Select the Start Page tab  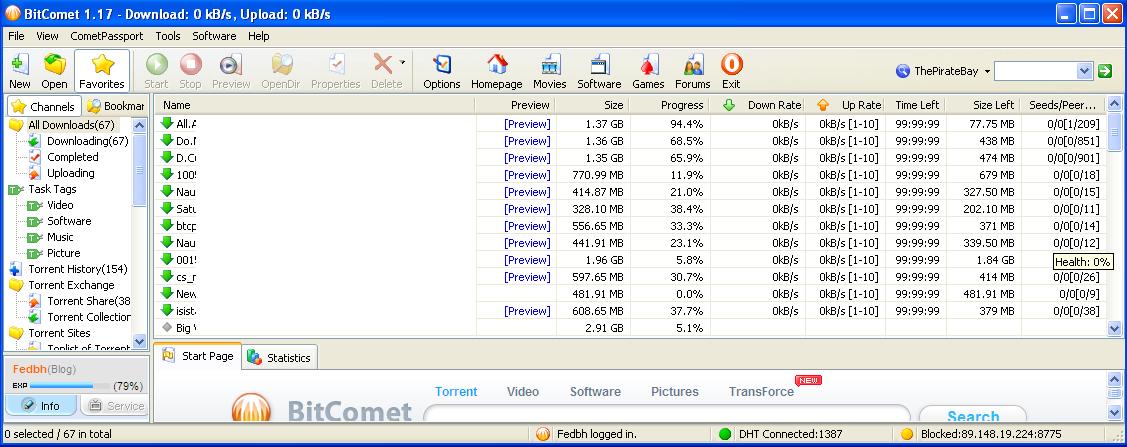[198, 356]
